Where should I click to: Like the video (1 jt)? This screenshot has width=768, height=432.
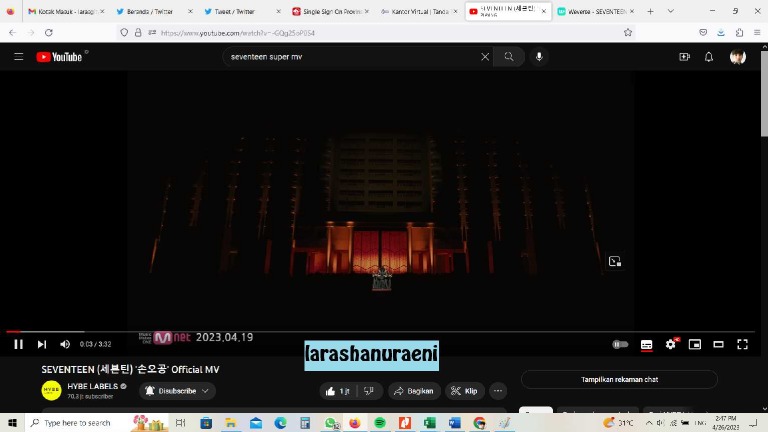click(x=337, y=391)
